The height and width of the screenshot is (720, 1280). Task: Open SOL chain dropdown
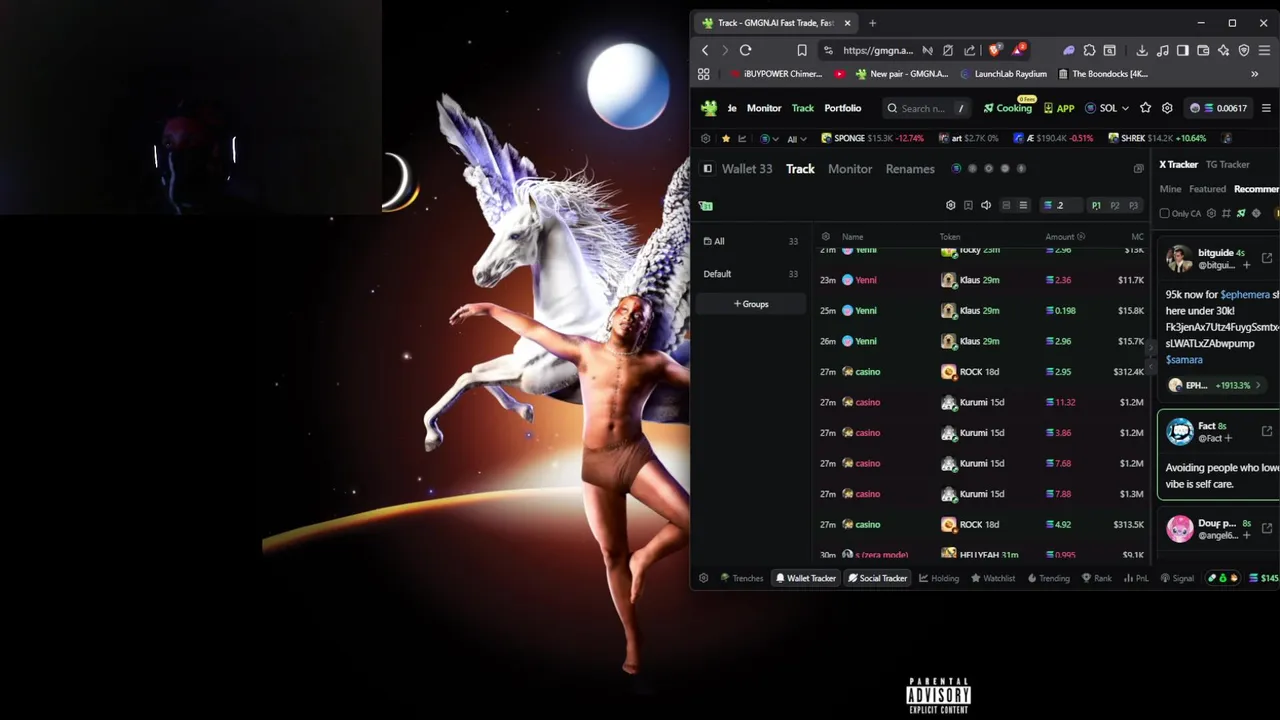[1107, 108]
